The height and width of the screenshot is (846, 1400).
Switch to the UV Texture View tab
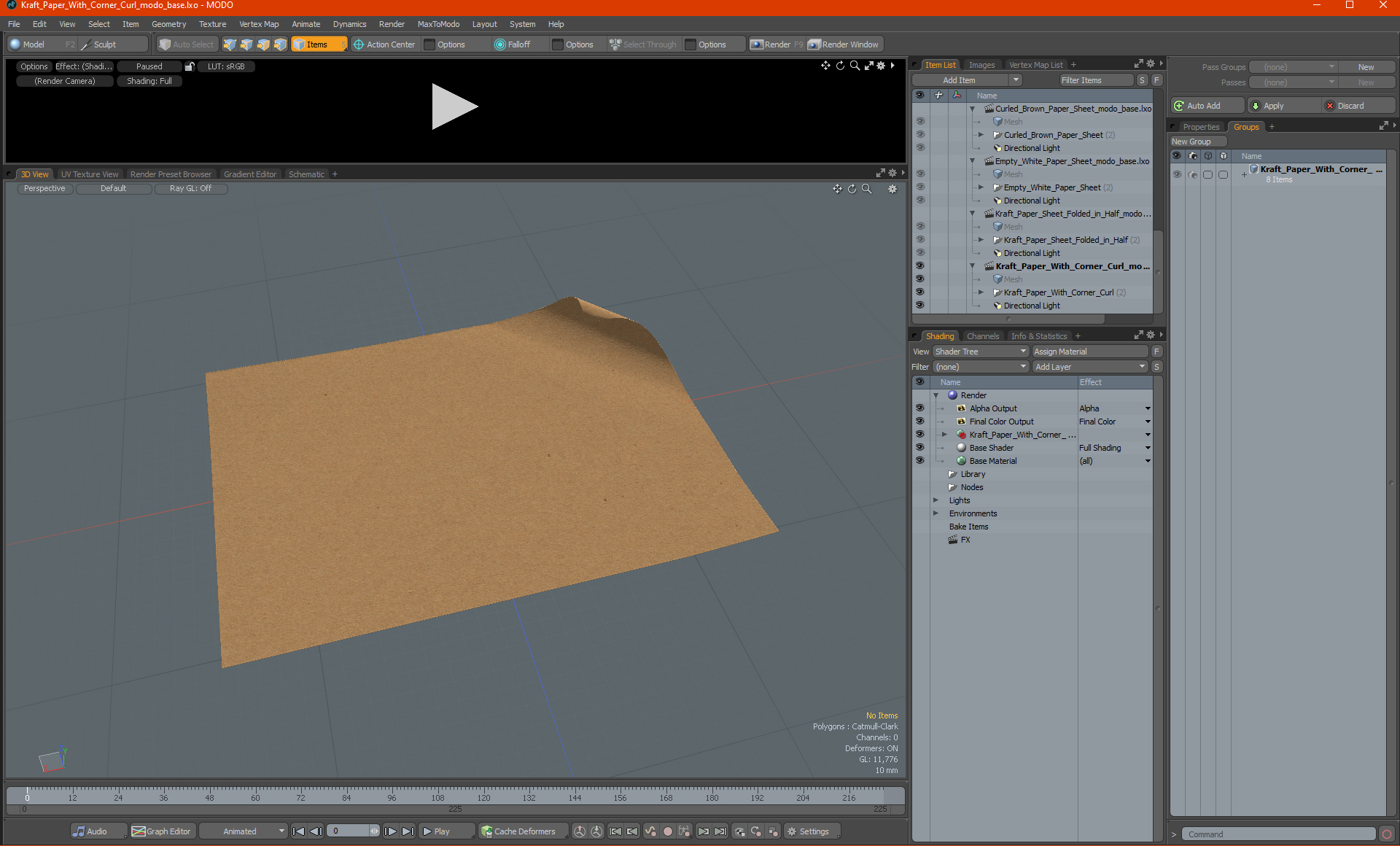(88, 173)
